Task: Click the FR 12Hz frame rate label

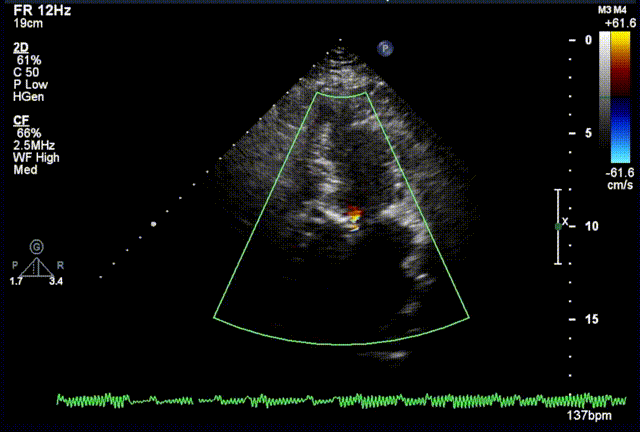Action: click(37, 9)
